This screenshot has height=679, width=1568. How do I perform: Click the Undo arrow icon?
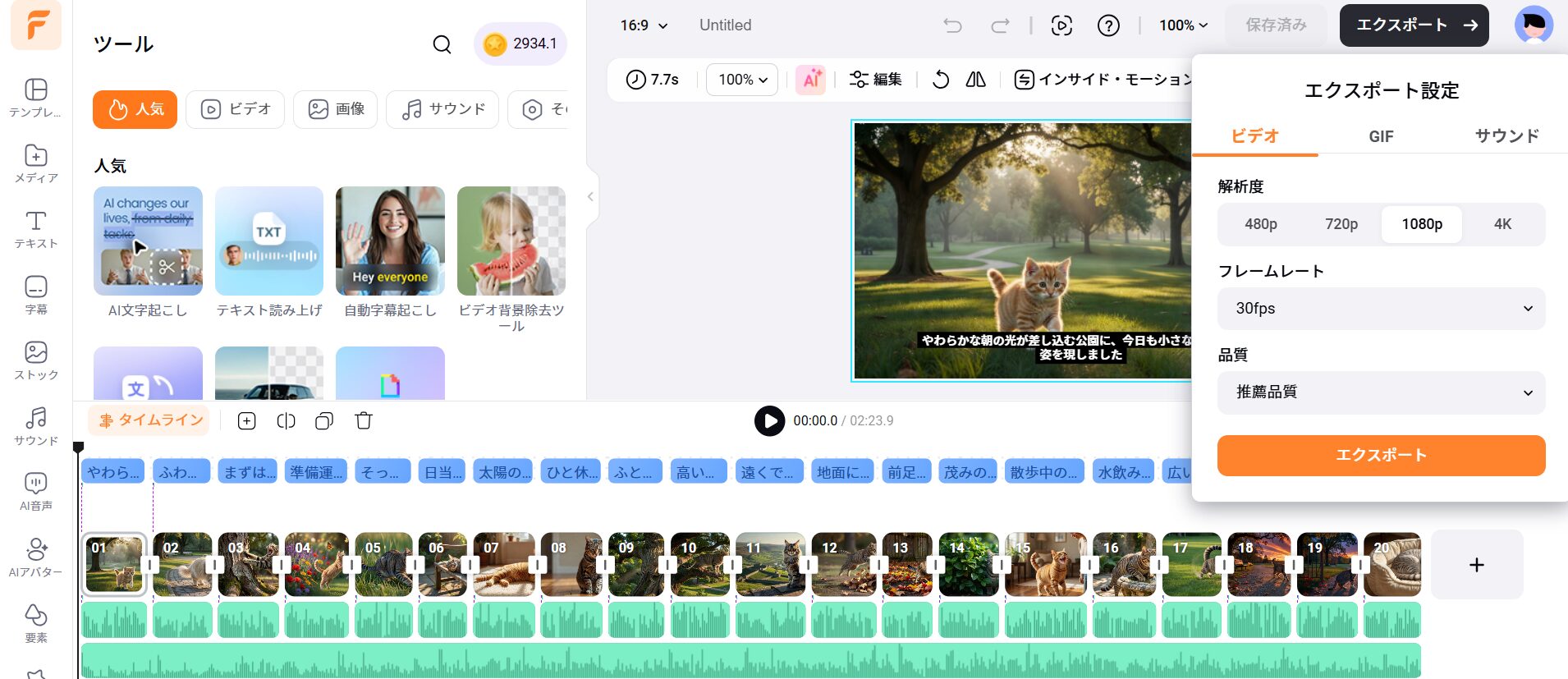pos(952,25)
